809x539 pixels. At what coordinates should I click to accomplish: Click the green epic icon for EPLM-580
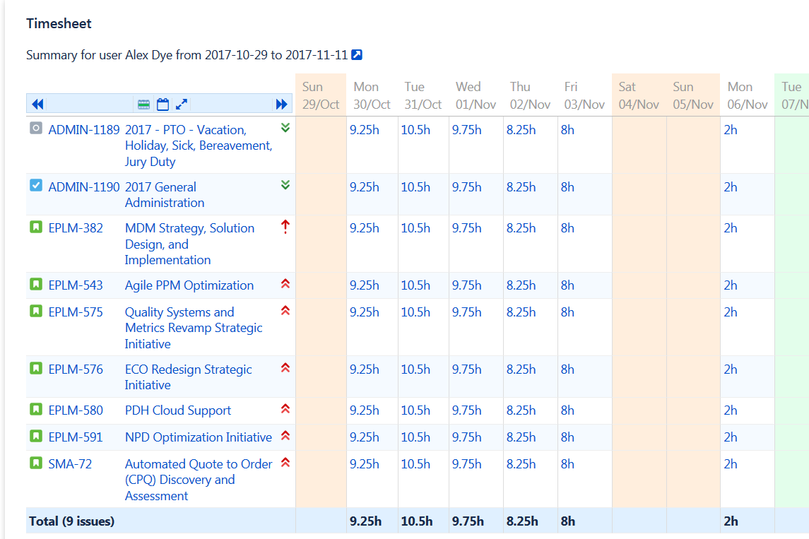point(36,409)
